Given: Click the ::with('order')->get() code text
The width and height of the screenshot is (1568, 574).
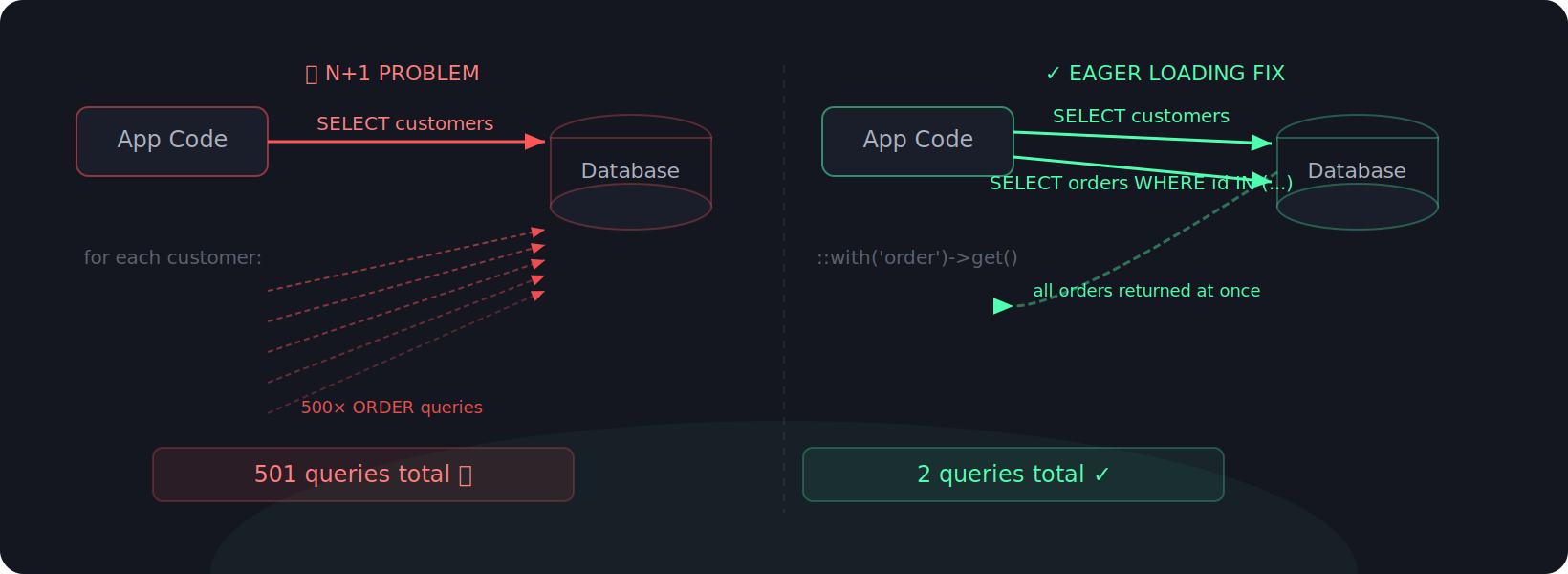Looking at the screenshot, I should coord(917,258).
